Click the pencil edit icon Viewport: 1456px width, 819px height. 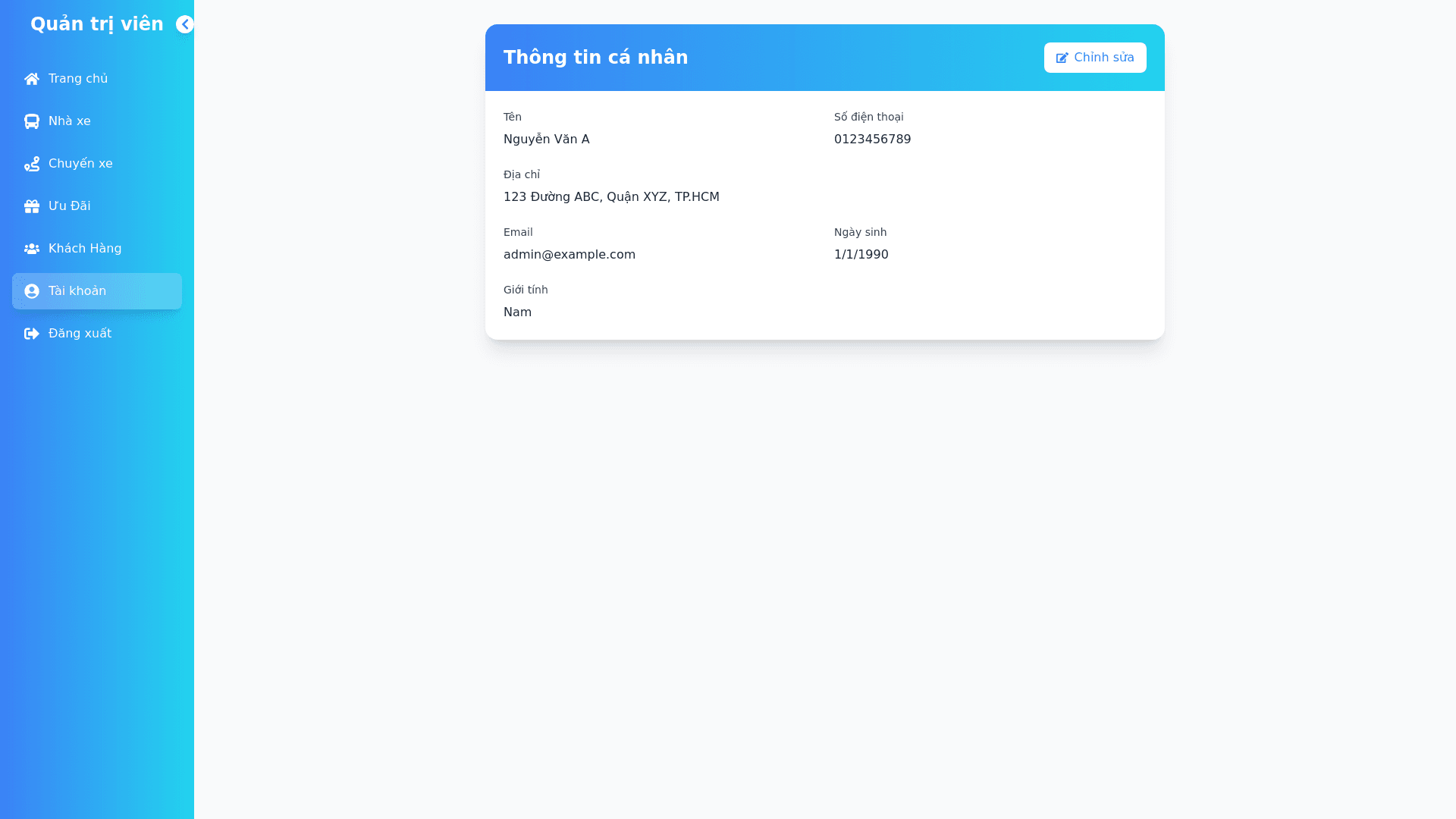(1062, 58)
